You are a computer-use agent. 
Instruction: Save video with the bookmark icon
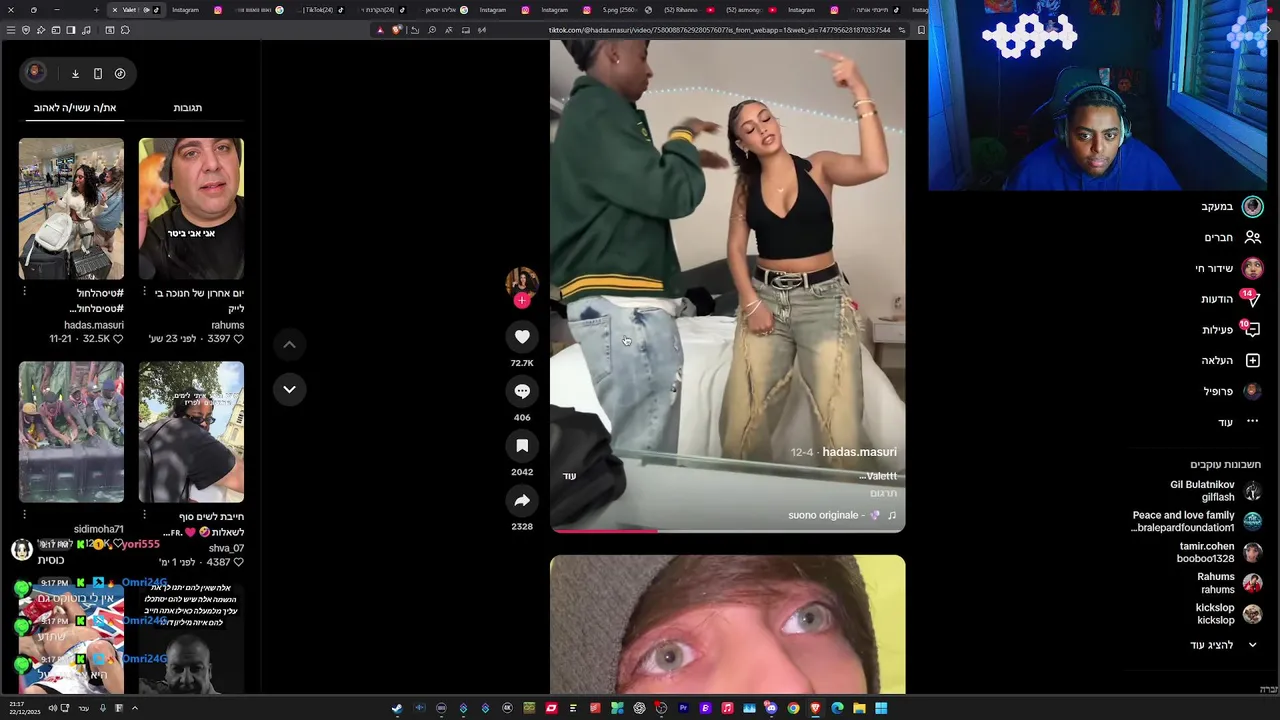coord(522,446)
